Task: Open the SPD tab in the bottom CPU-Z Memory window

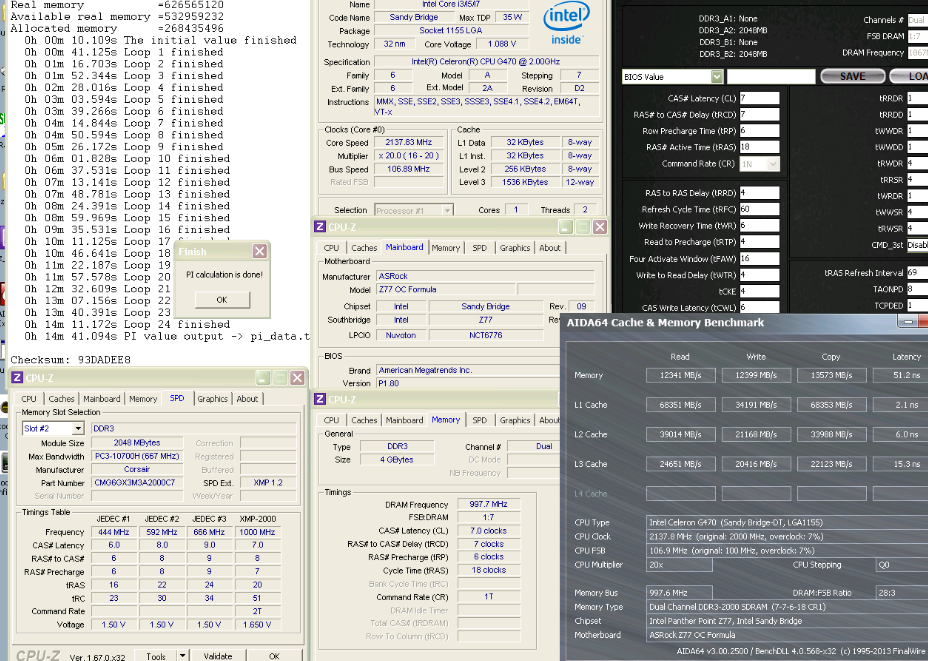Action: (479, 420)
